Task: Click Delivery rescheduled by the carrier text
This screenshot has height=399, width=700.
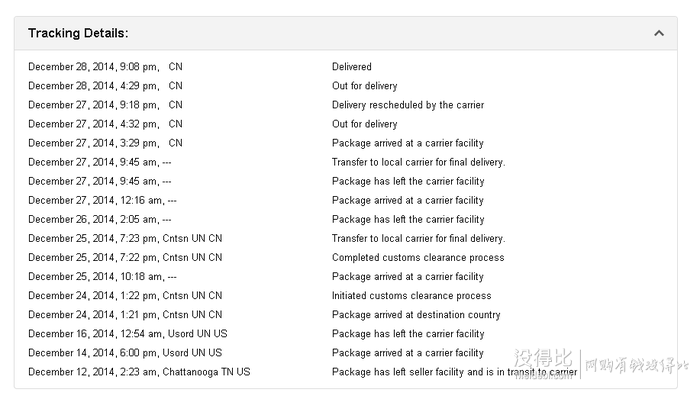Action: coord(408,105)
